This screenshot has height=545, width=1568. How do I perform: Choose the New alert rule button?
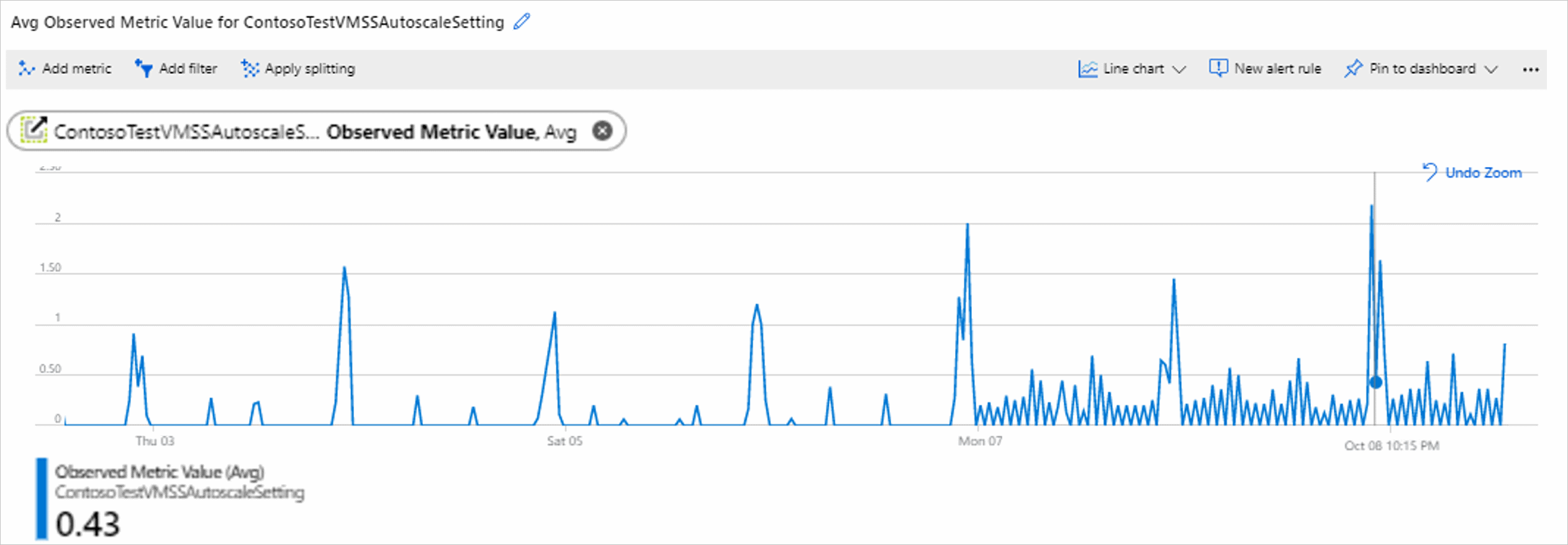pos(1266,68)
